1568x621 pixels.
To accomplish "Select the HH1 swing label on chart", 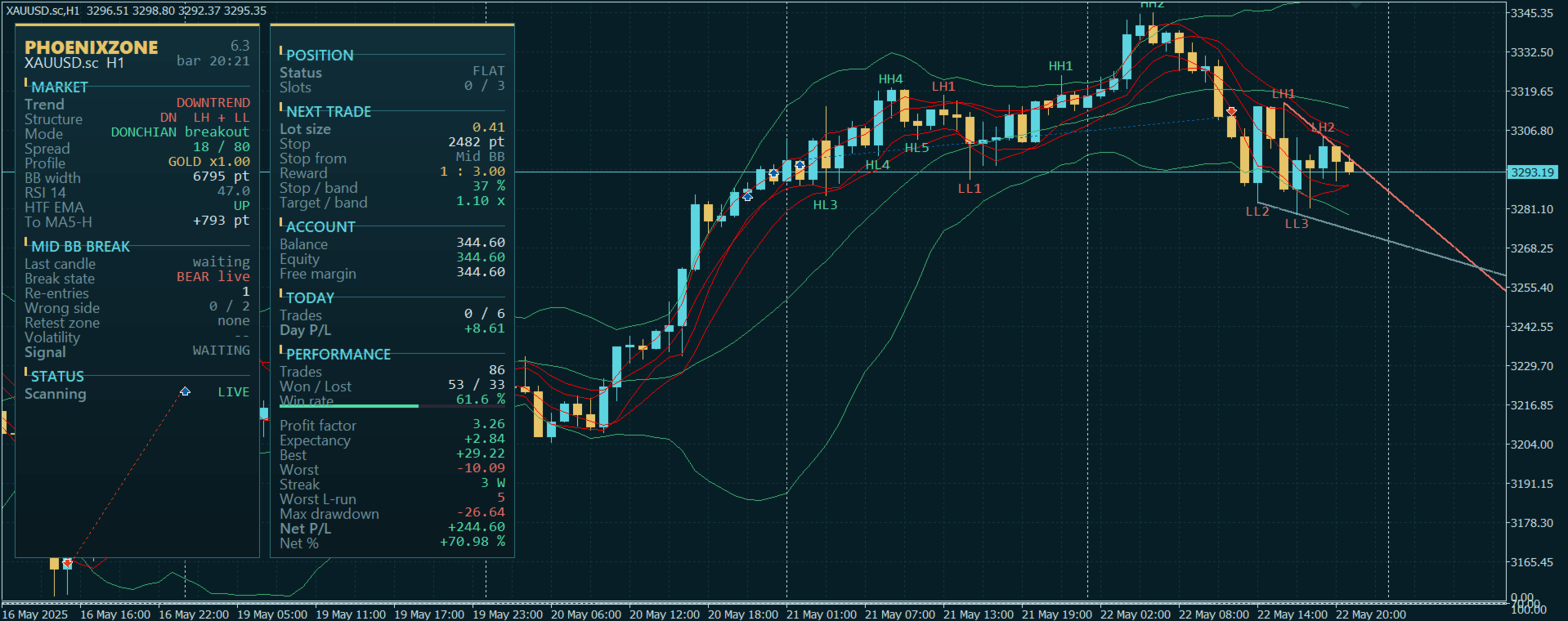I will pos(1060,66).
